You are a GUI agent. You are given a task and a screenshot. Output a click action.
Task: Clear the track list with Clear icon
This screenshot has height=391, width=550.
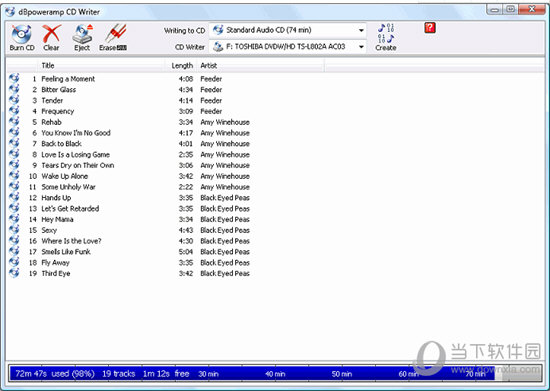(x=51, y=38)
